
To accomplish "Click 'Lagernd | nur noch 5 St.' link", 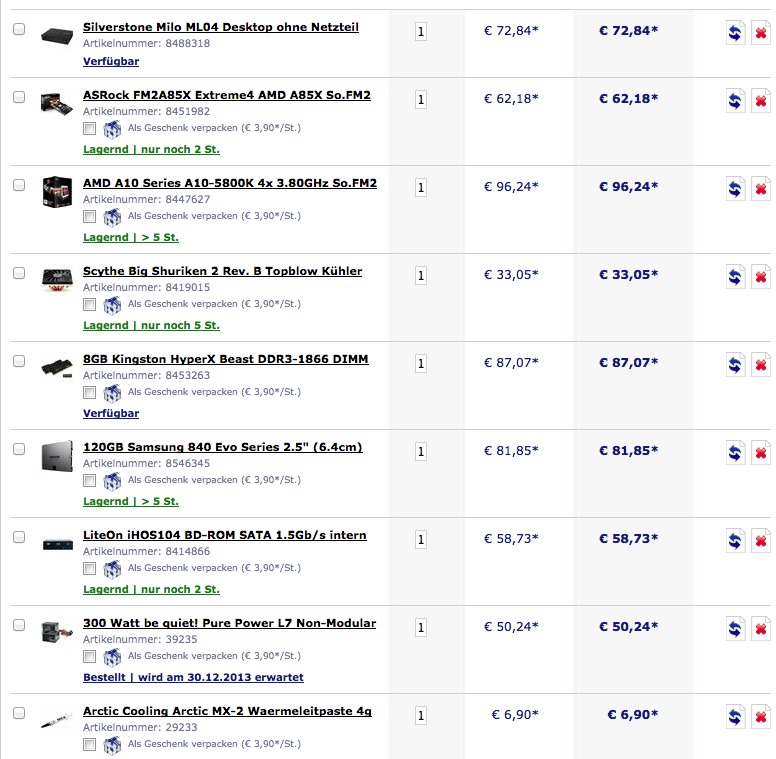I will point(151,326).
